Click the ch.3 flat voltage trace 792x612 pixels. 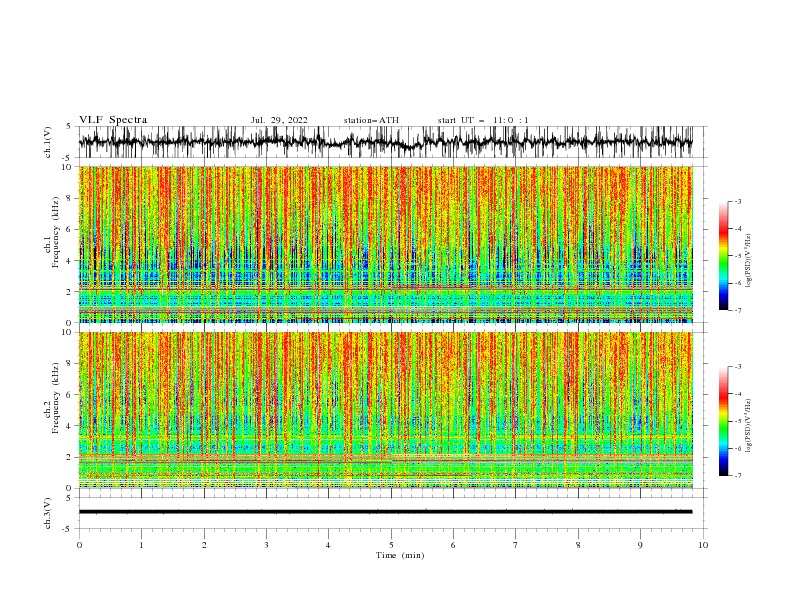point(385,512)
